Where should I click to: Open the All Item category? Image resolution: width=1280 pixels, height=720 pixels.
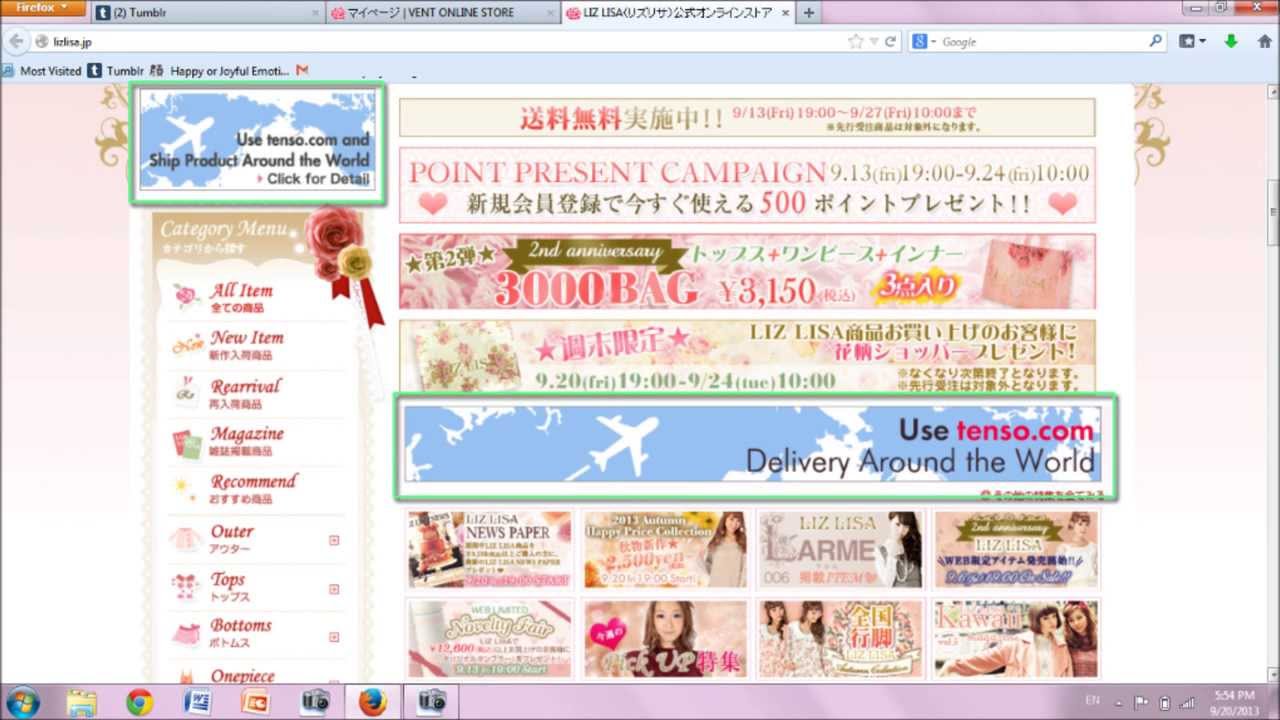[x=241, y=297]
